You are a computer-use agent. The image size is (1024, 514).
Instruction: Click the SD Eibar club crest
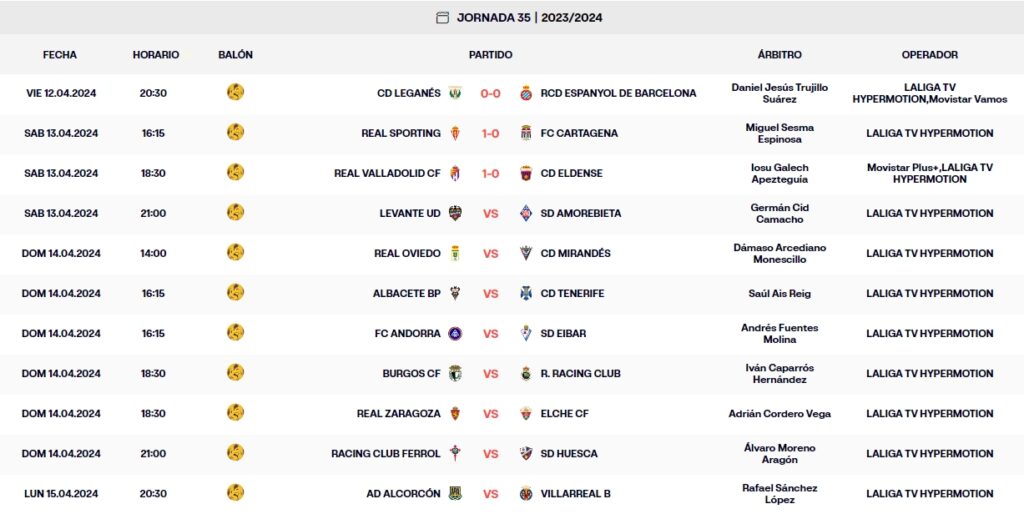click(x=526, y=333)
